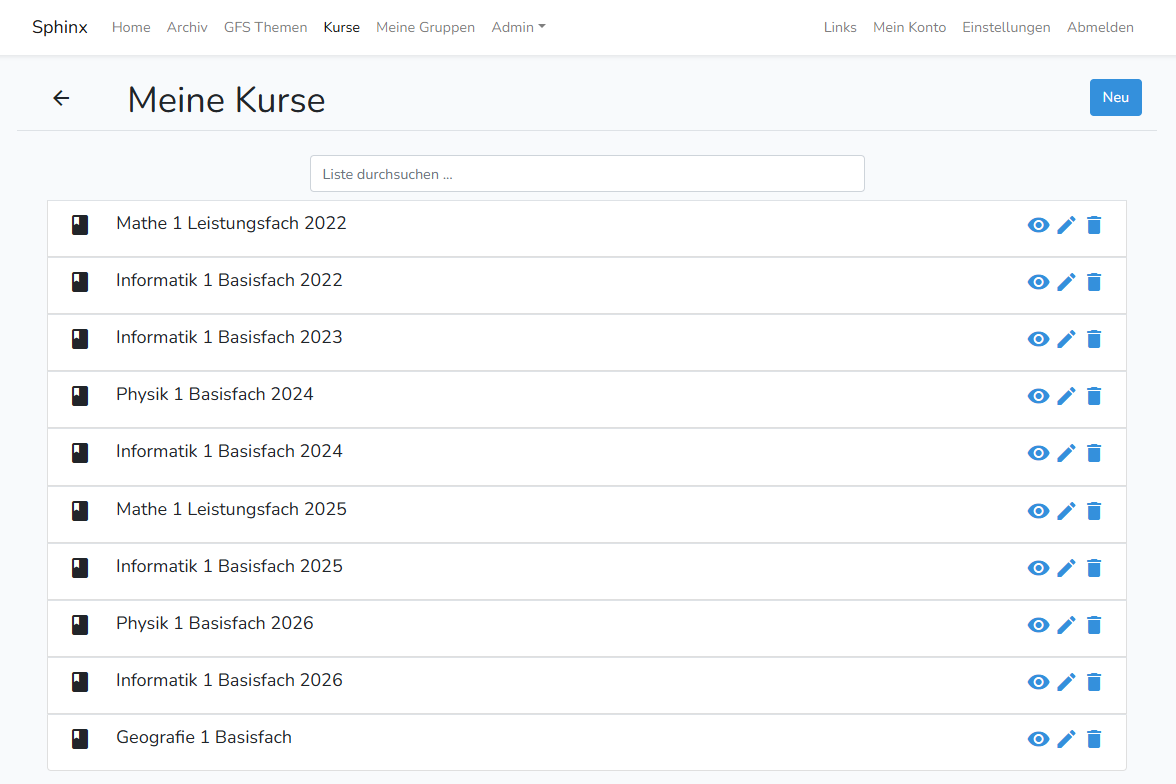
Task: Click the trash icon for Physik 1 Basisfach 2024
Action: 1094,396
